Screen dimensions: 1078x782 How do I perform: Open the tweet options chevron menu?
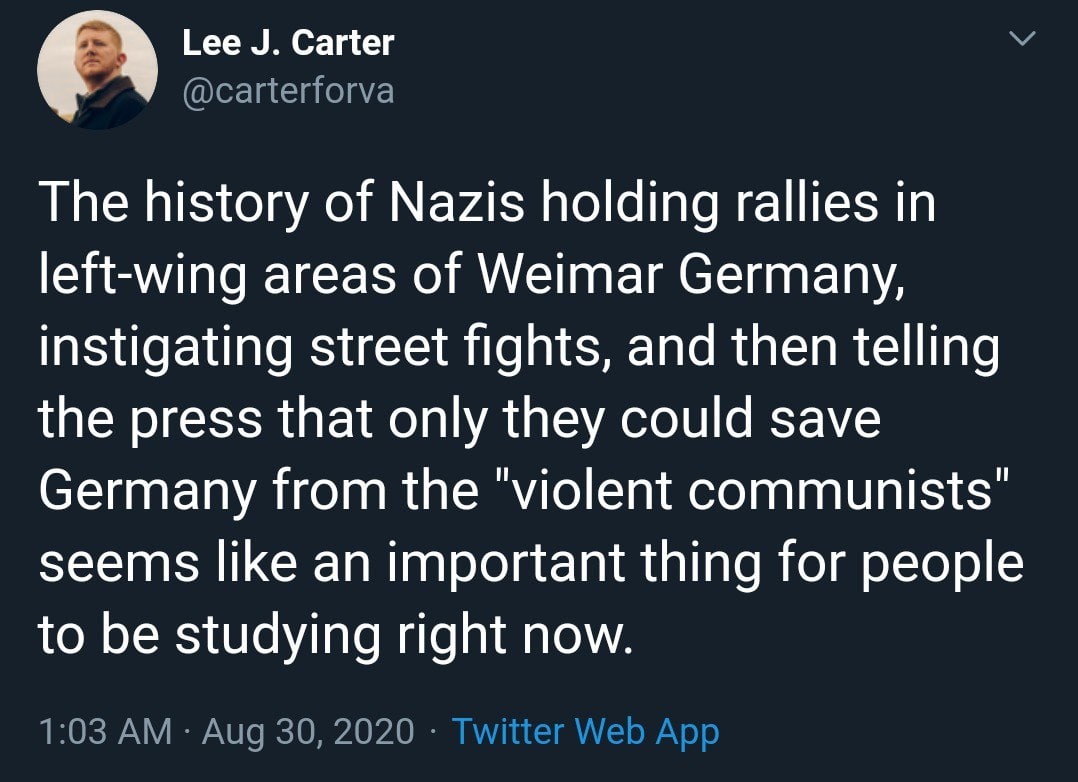coord(1019,40)
